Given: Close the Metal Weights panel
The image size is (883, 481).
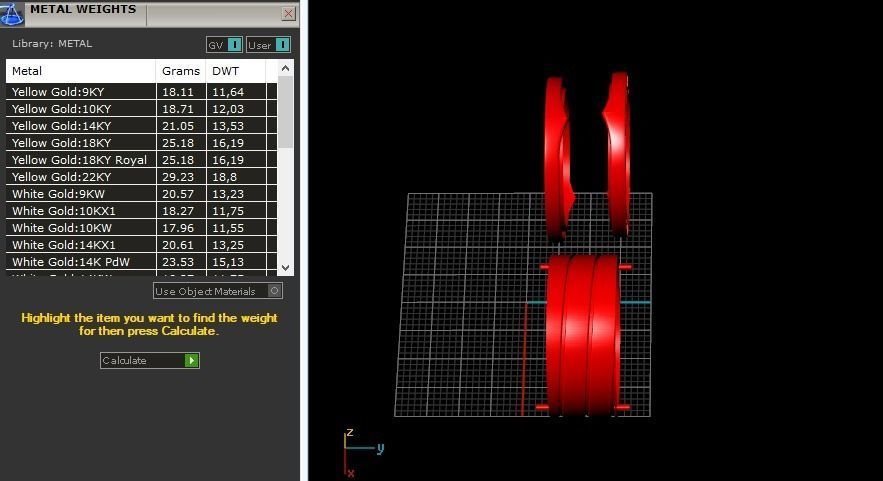Looking at the screenshot, I should [x=288, y=14].
